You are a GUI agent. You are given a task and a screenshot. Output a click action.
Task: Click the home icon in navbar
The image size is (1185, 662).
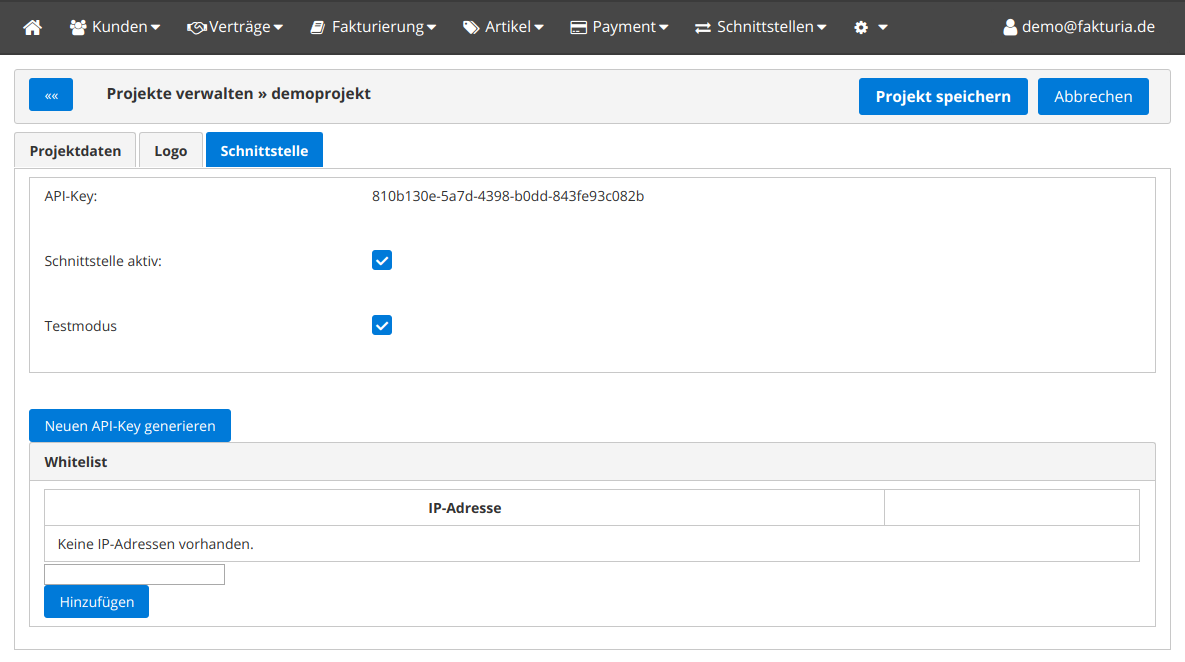(x=33, y=27)
